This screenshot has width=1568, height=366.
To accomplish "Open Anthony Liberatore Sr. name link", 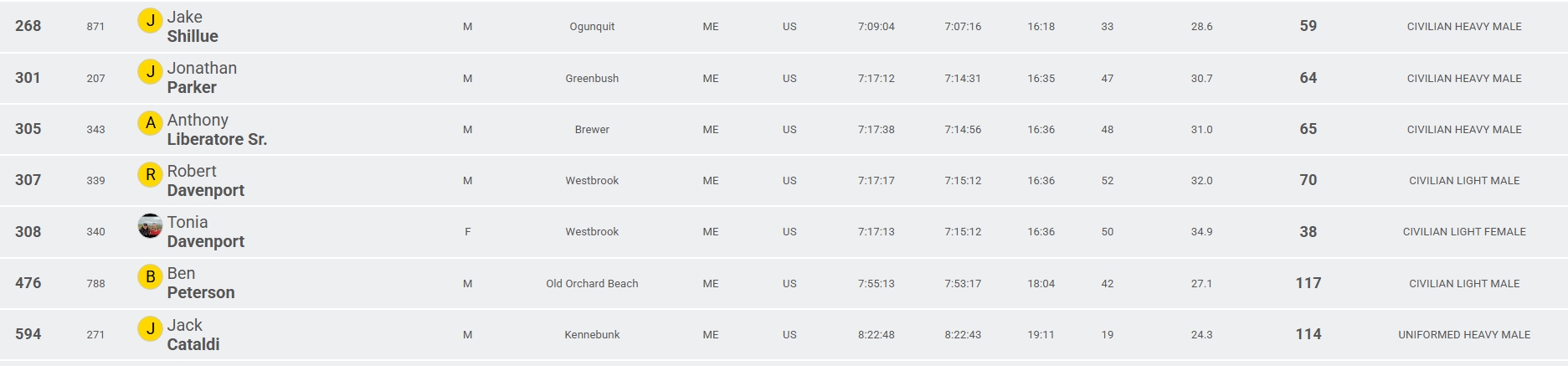I will [x=217, y=130].
